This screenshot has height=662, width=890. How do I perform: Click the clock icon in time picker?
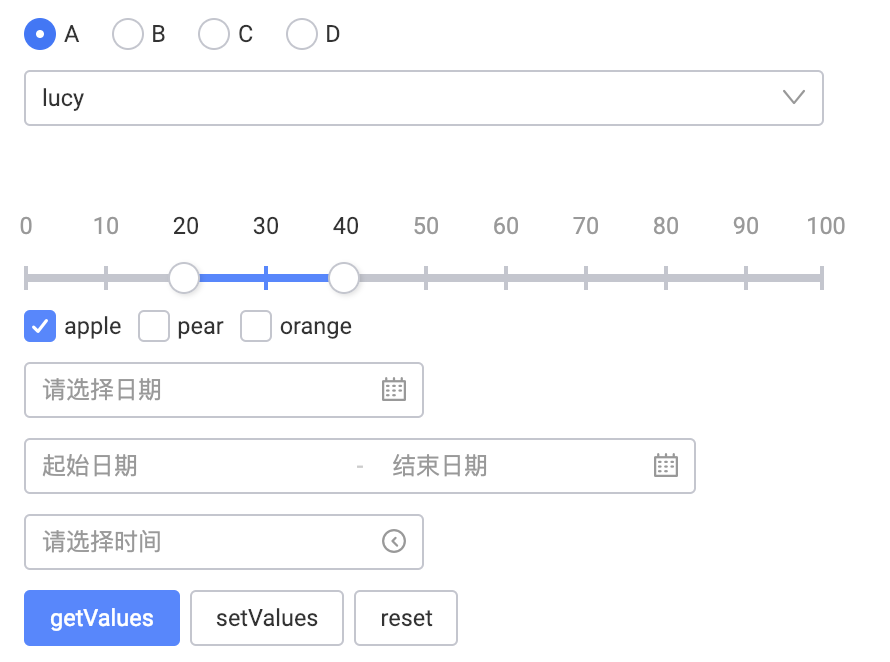click(x=393, y=541)
